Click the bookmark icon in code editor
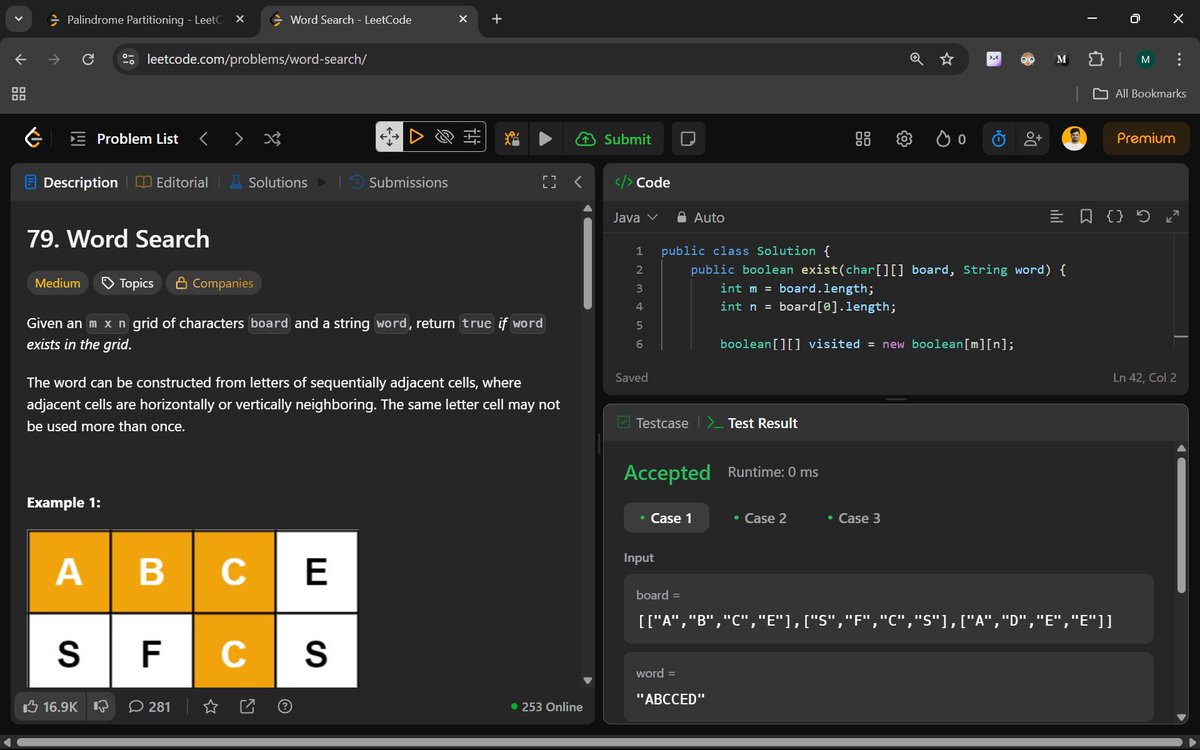This screenshot has height=750, width=1200. click(x=1086, y=217)
